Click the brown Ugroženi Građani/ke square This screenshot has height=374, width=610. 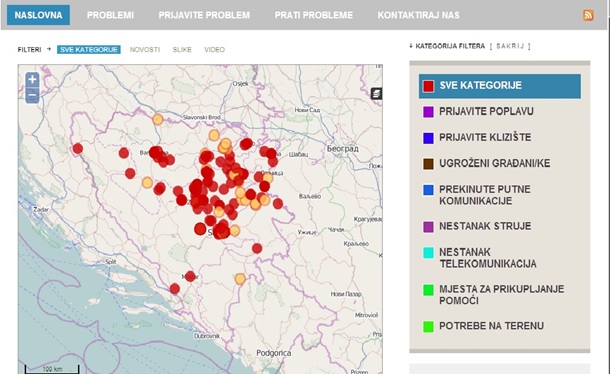[428, 164]
